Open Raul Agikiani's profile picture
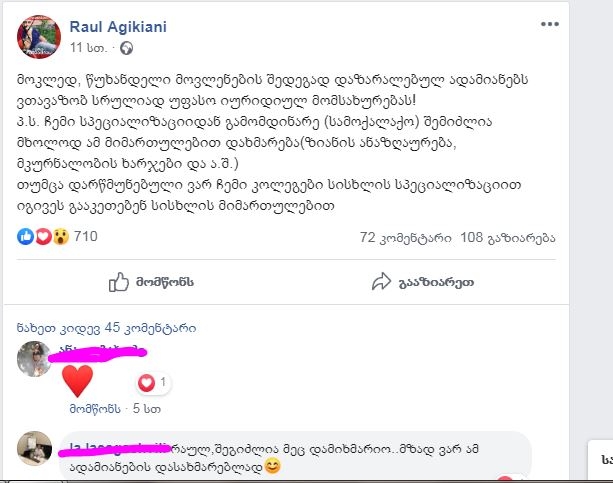 [x=39, y=37]
